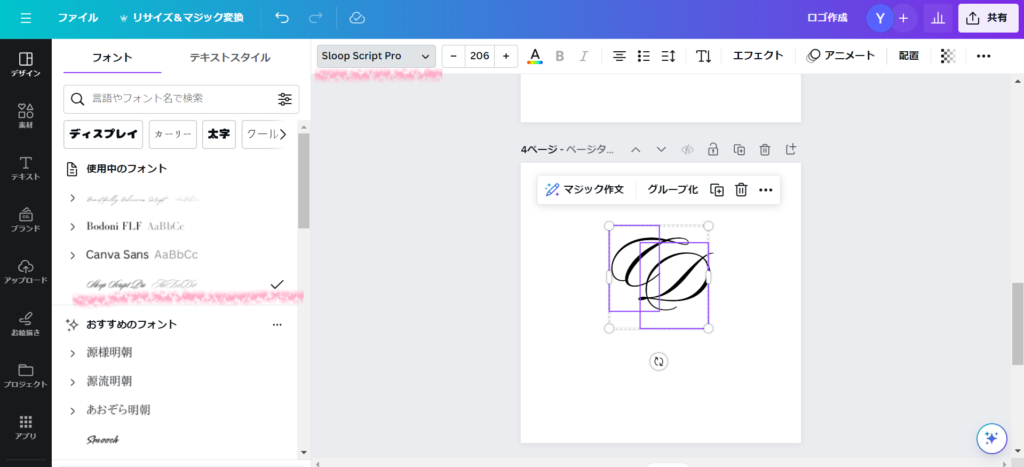The width and height of the screenshot is (1024, 467).
Task: Open the analytics chart icon
Action: tap(938, 18)
